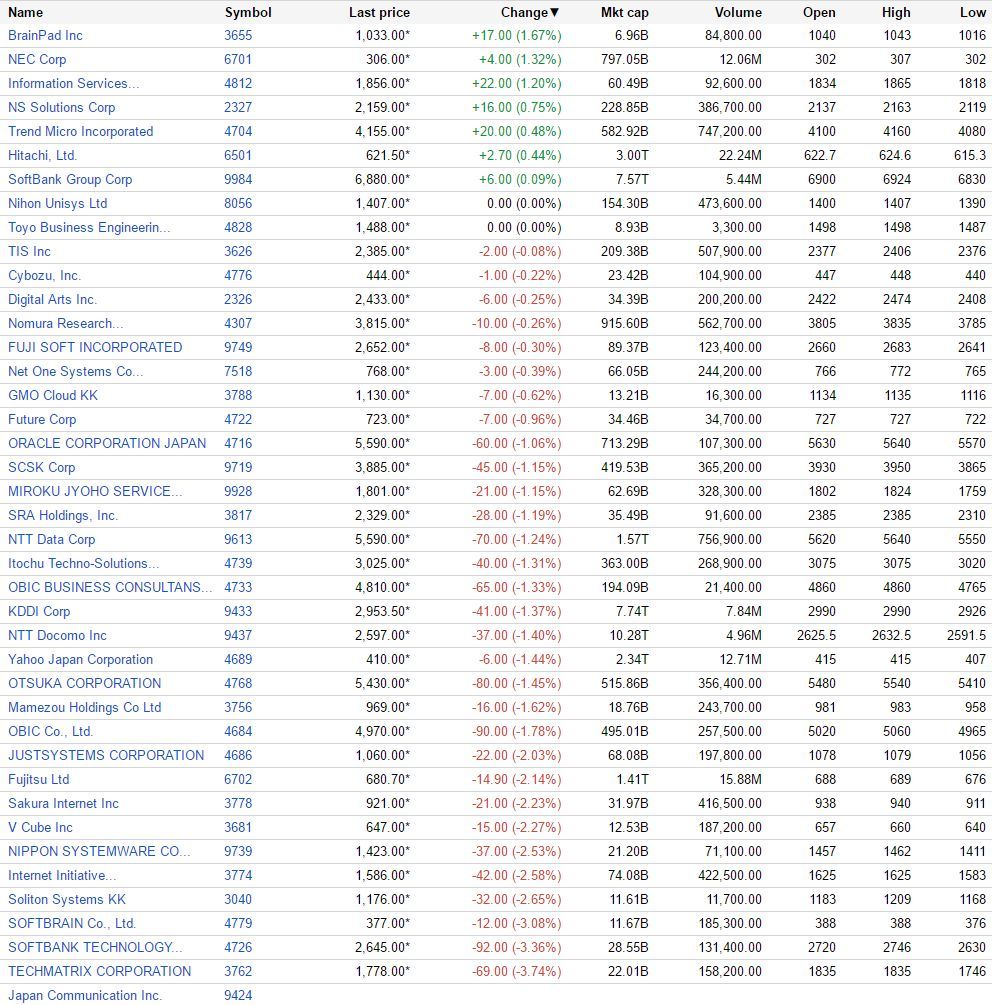The image size is (992, 1005).
Task: Click ticker symbol 6702
Action: [x=238, y=779]
